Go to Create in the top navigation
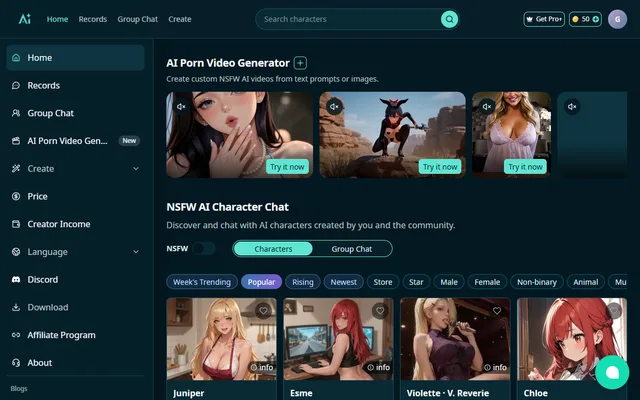The width and height of the screenshot is (640, 400). pyautogui.click(x=180, y=19)
